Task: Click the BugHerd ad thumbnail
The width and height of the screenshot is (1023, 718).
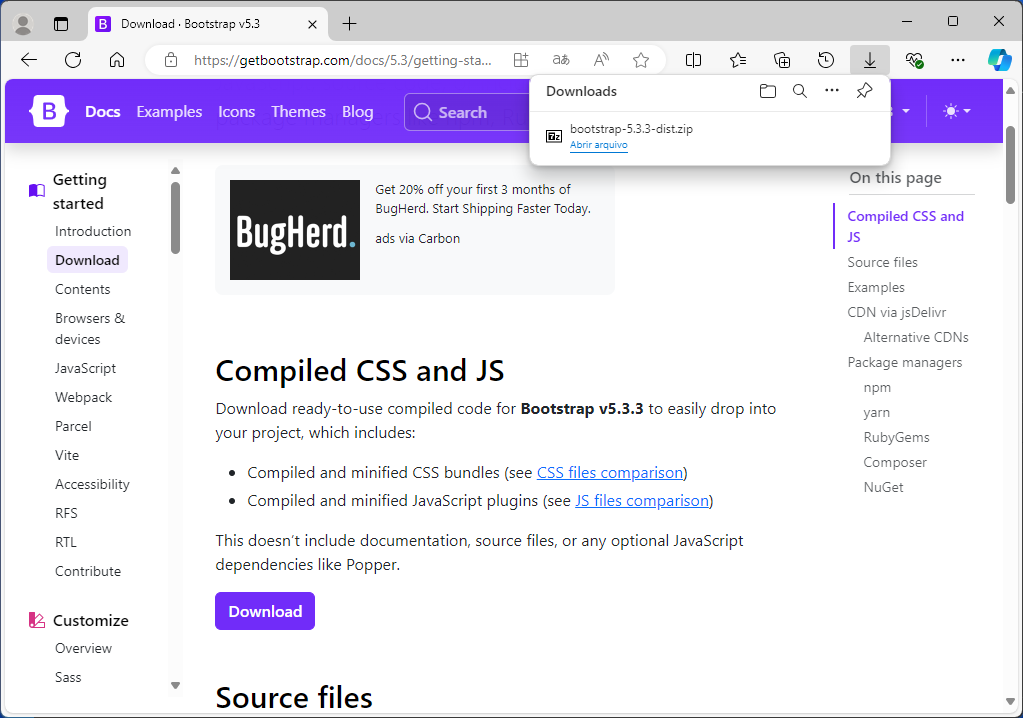Action: (295, 230)
